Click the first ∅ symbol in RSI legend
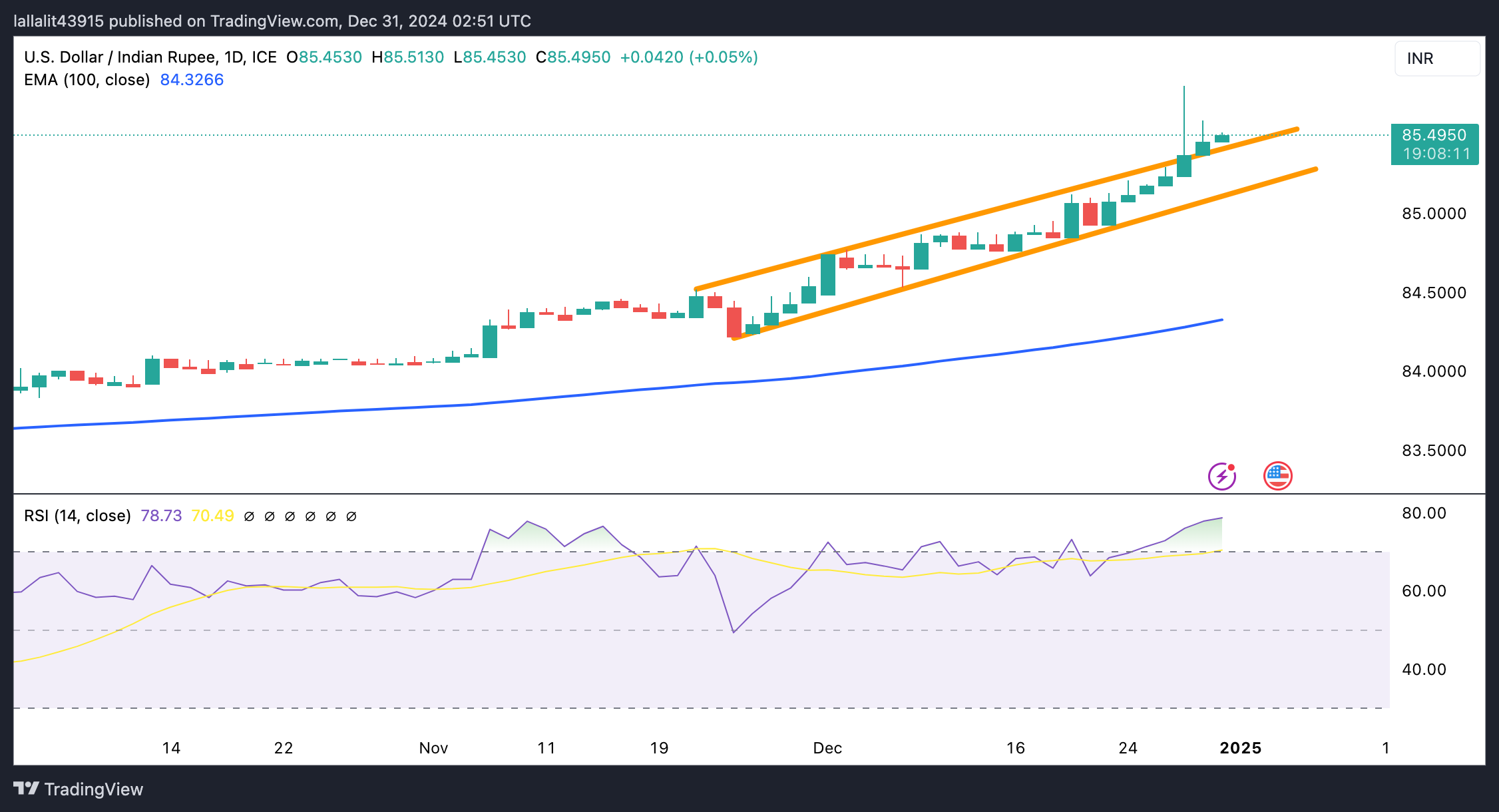1499x812 pixels. [x=249, y=516]
